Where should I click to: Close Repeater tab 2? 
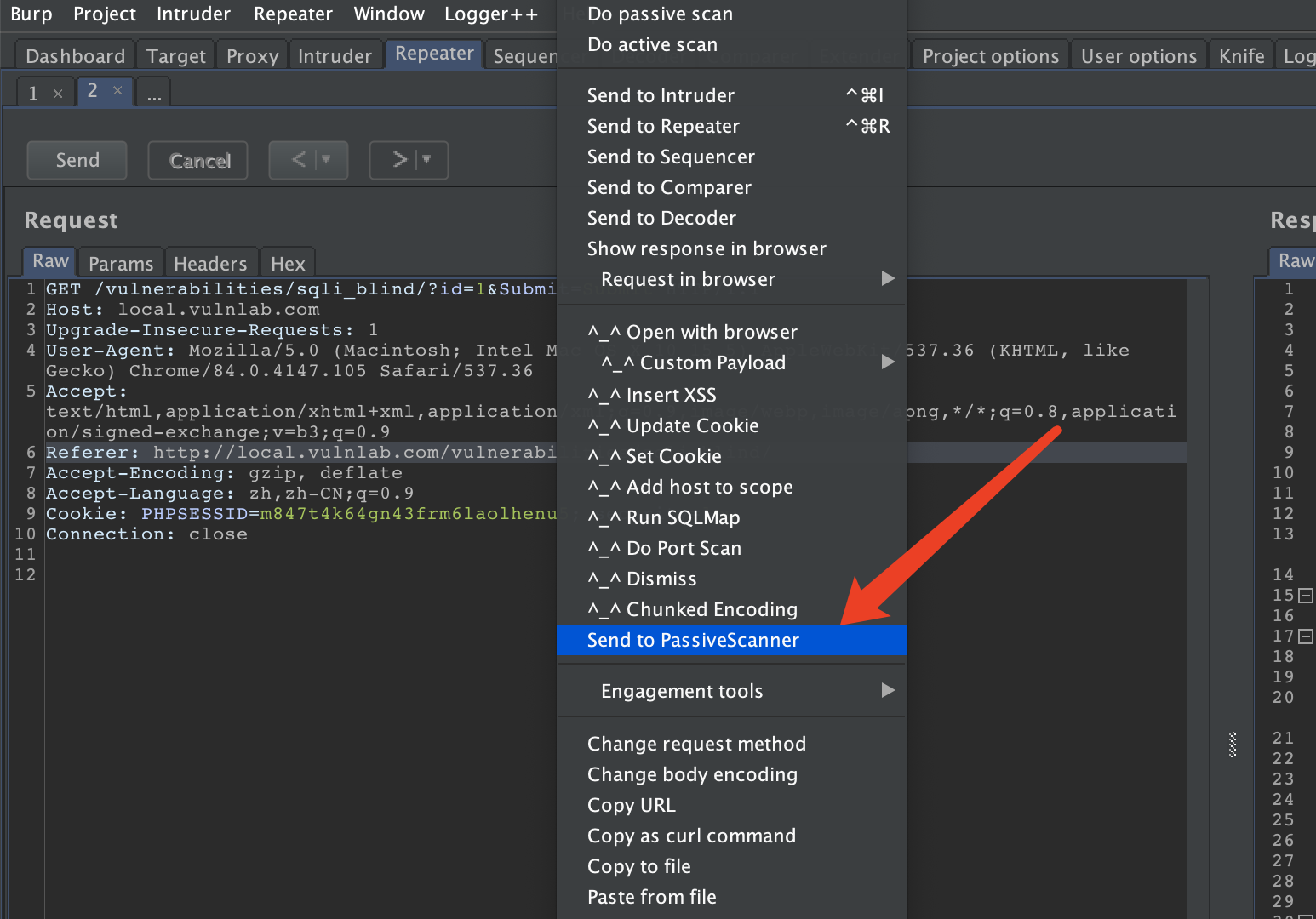coord(117,90)
